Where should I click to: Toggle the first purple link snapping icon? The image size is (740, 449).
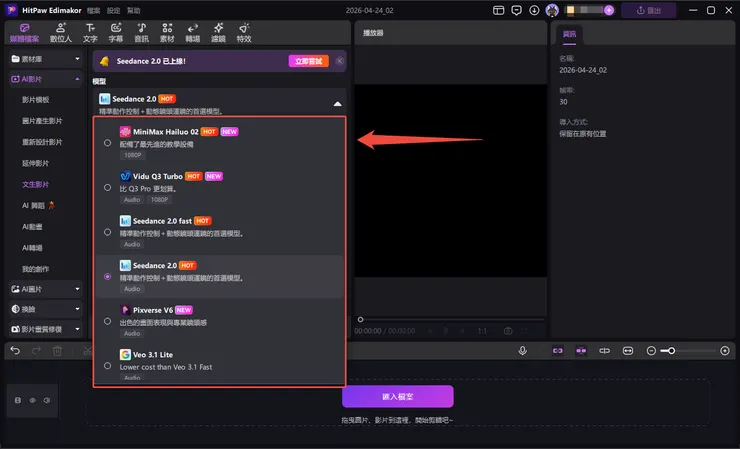558,351
